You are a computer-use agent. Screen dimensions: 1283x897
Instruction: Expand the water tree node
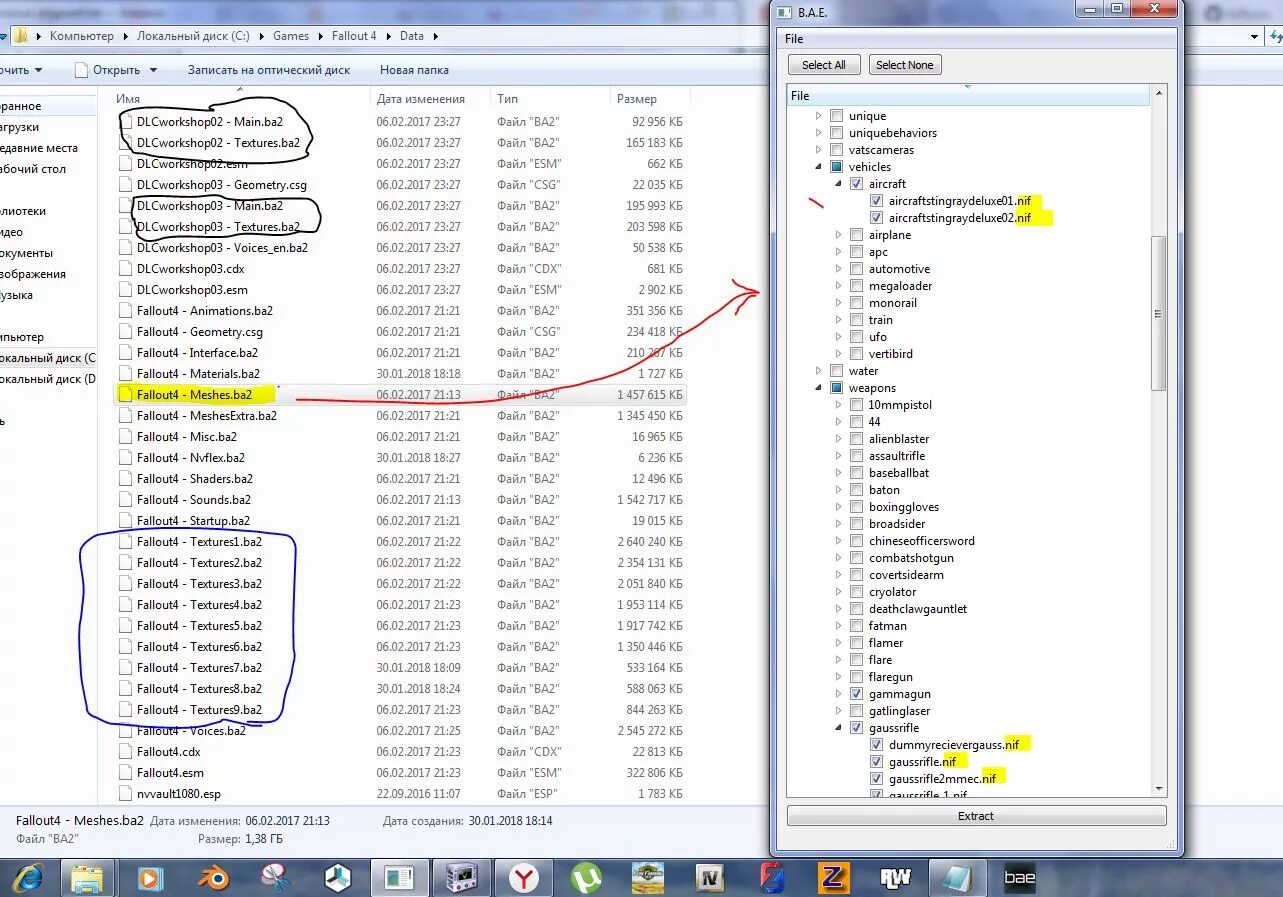(x=819, y=371)
